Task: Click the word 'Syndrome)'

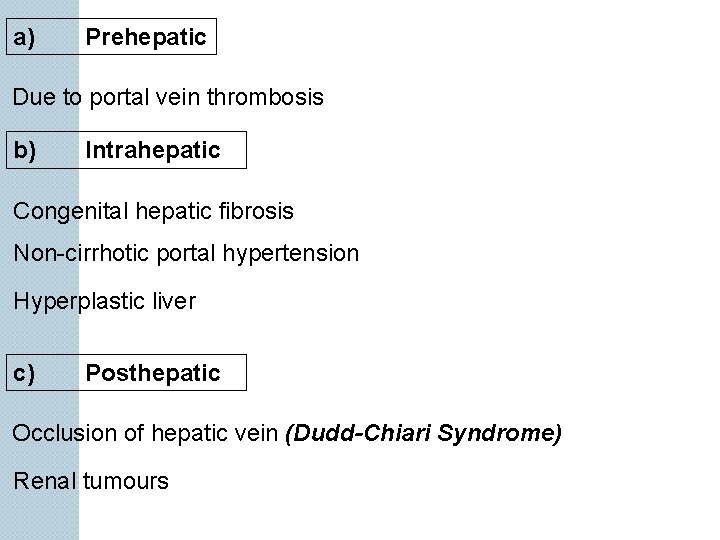Action: [x=500, y=433]
